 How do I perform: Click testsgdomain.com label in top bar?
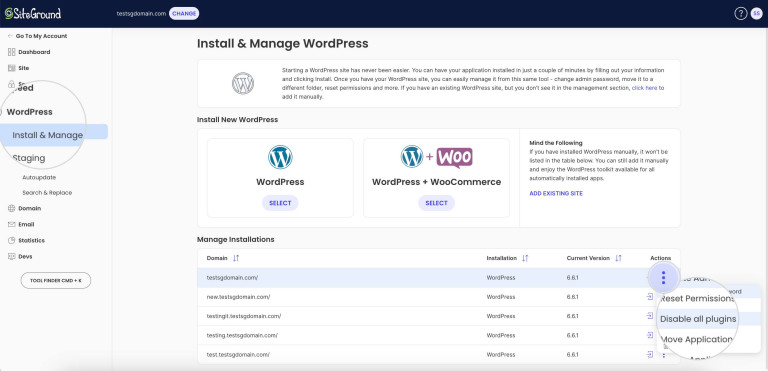click(x=141, y=14)
